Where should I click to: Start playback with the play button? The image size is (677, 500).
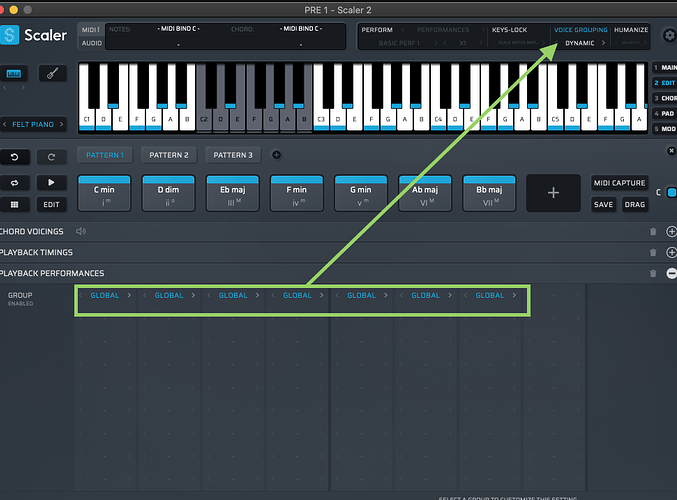coord(51,183)
